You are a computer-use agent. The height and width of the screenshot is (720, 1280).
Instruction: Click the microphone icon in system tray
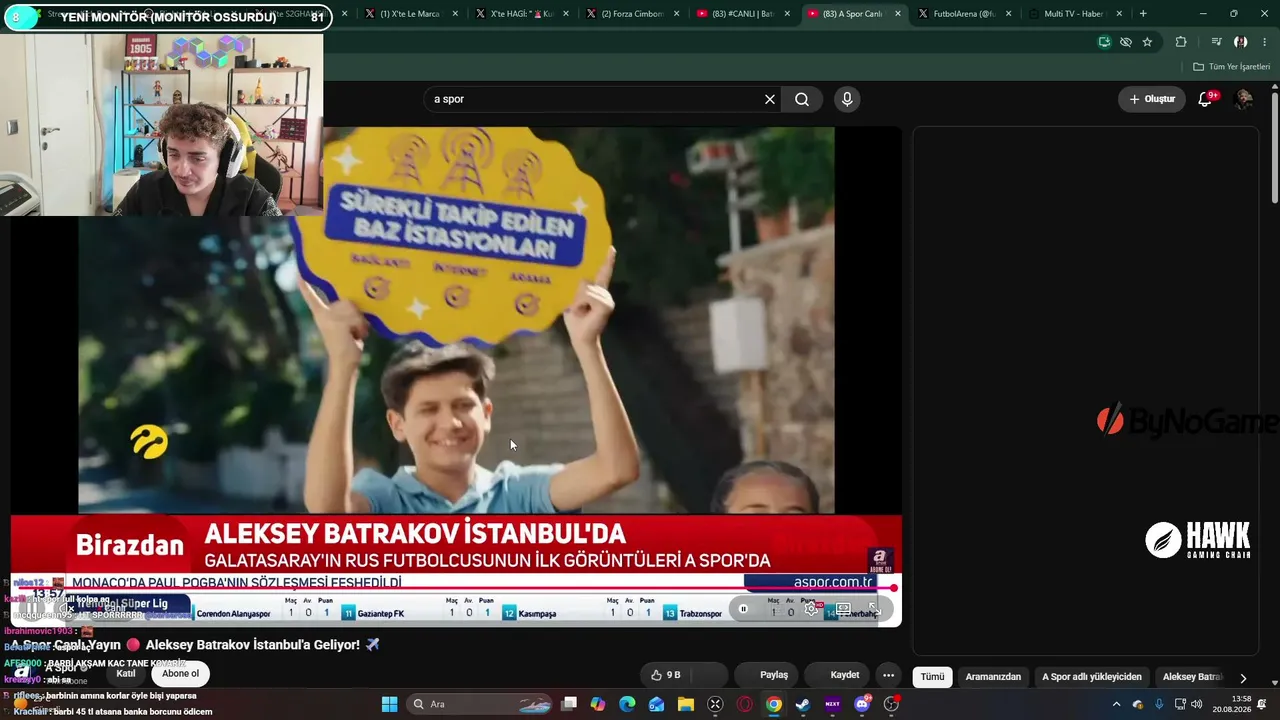(1159, 704)
